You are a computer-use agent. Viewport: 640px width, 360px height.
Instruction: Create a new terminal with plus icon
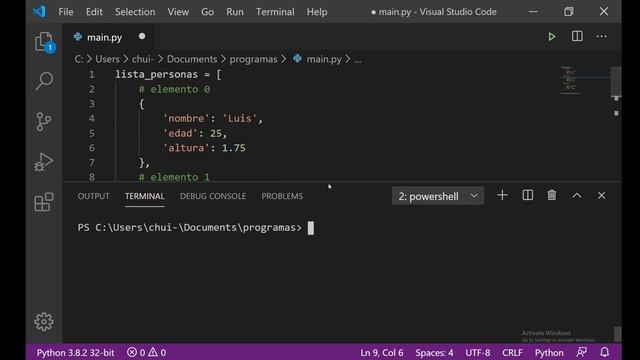[x=502, y=196]
